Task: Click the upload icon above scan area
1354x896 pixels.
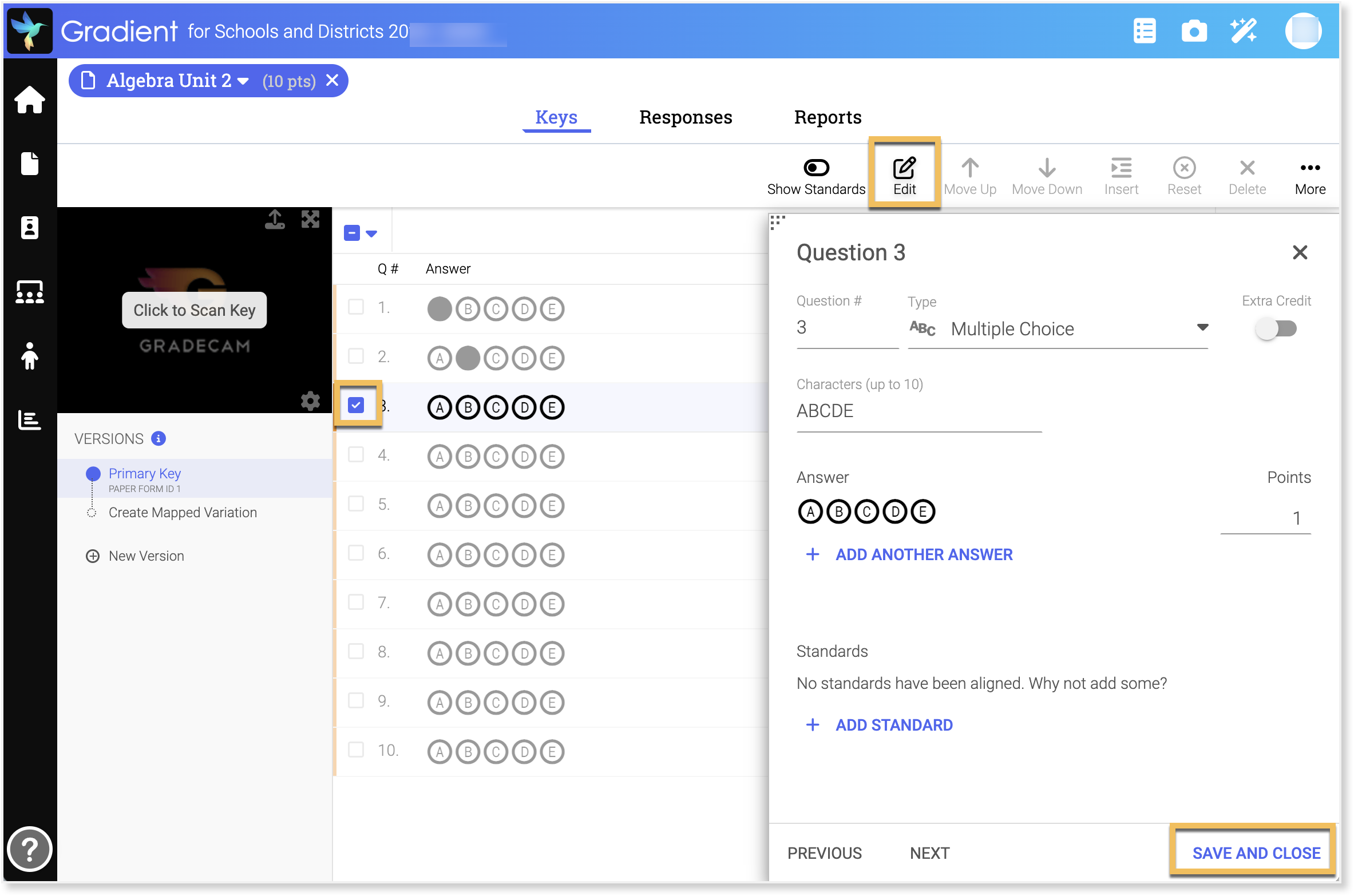Action: pos(275,219)
